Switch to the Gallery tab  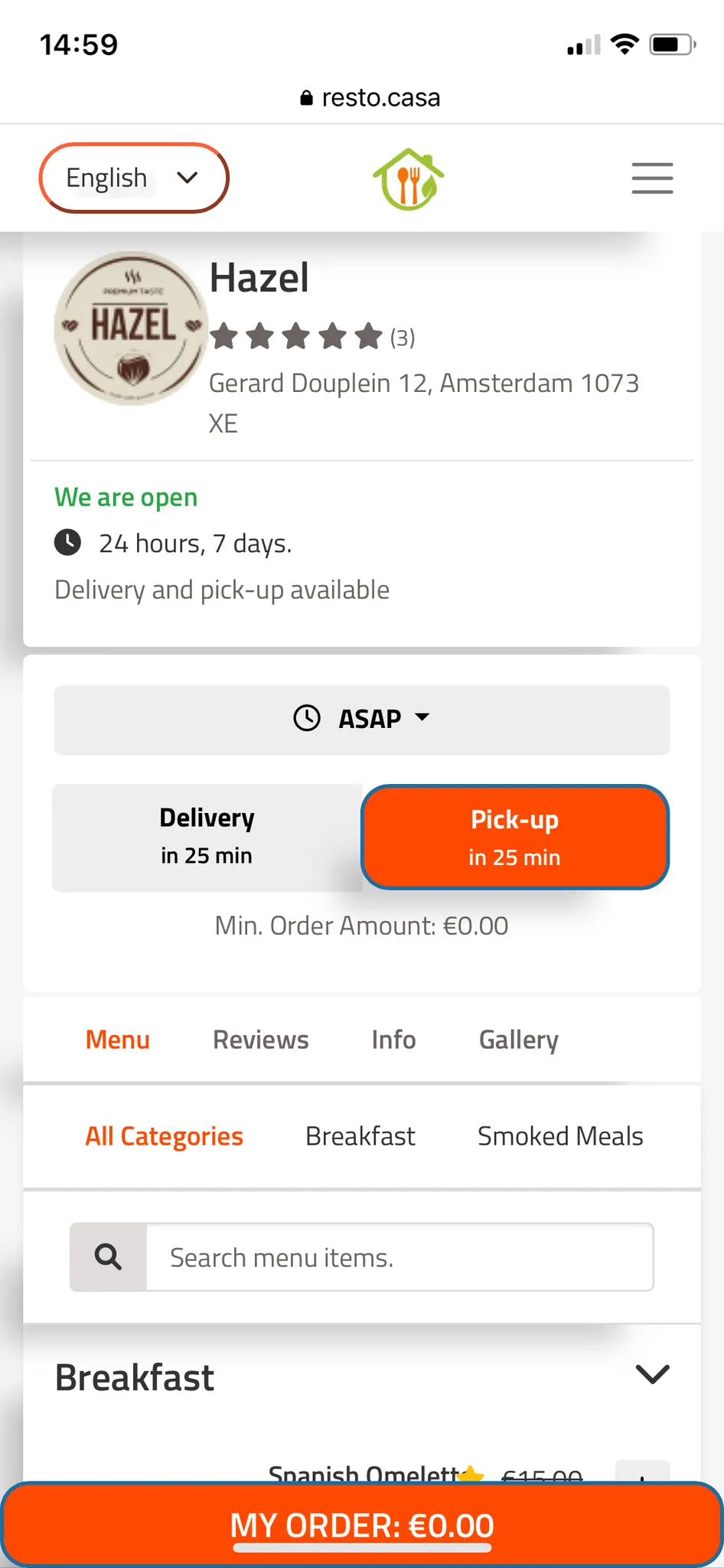[518, 1040]
